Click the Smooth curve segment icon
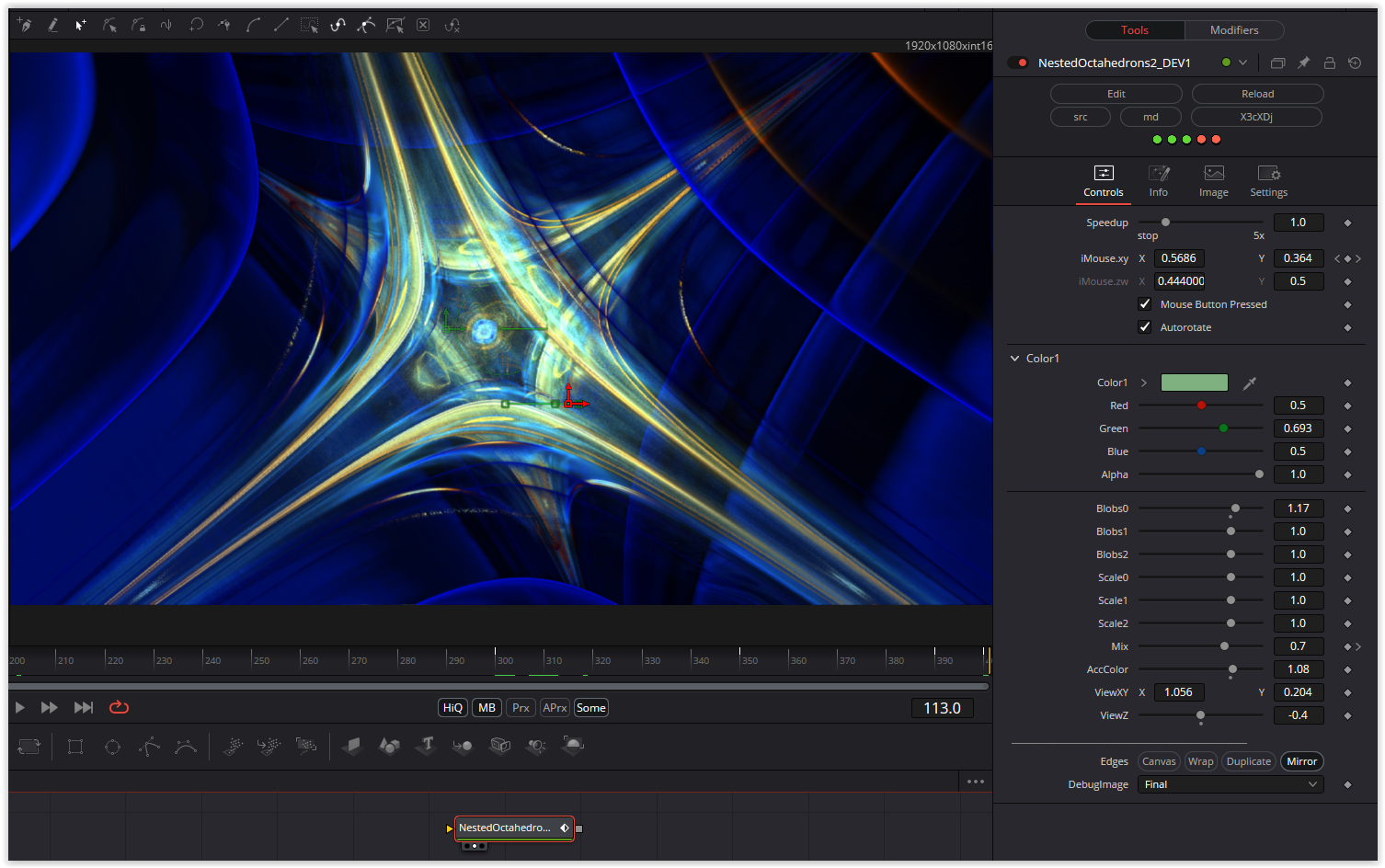The width and height of the screenshot is (1385, 868). (253, 25)
